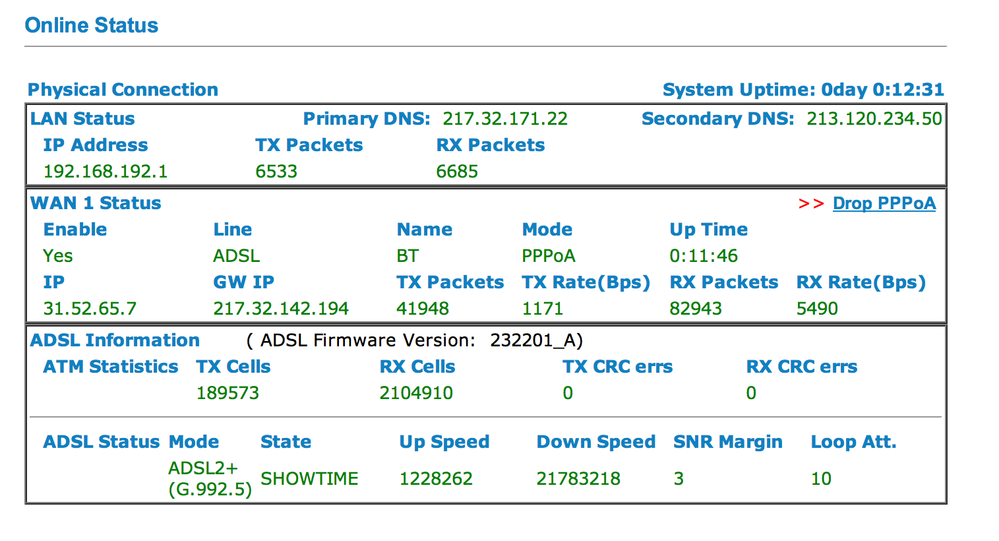The image size is (999, 541).
Task: Select firmware version 232201_A
Action: [533, 341]
